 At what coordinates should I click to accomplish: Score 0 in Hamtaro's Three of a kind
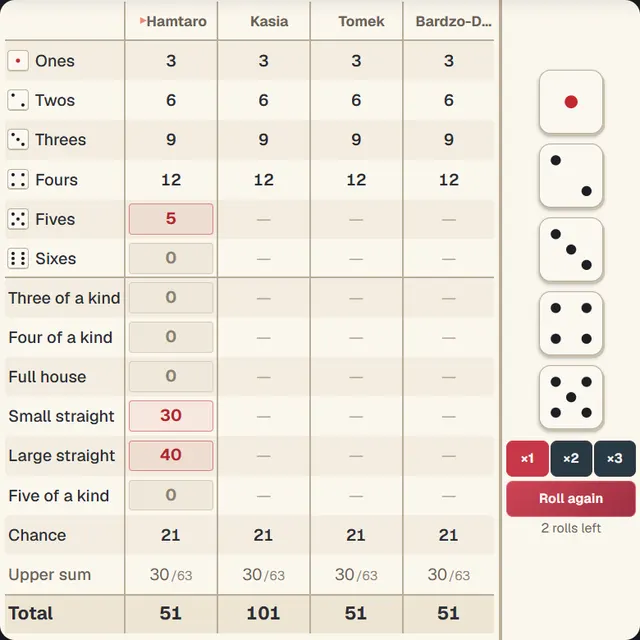(171, 298)
